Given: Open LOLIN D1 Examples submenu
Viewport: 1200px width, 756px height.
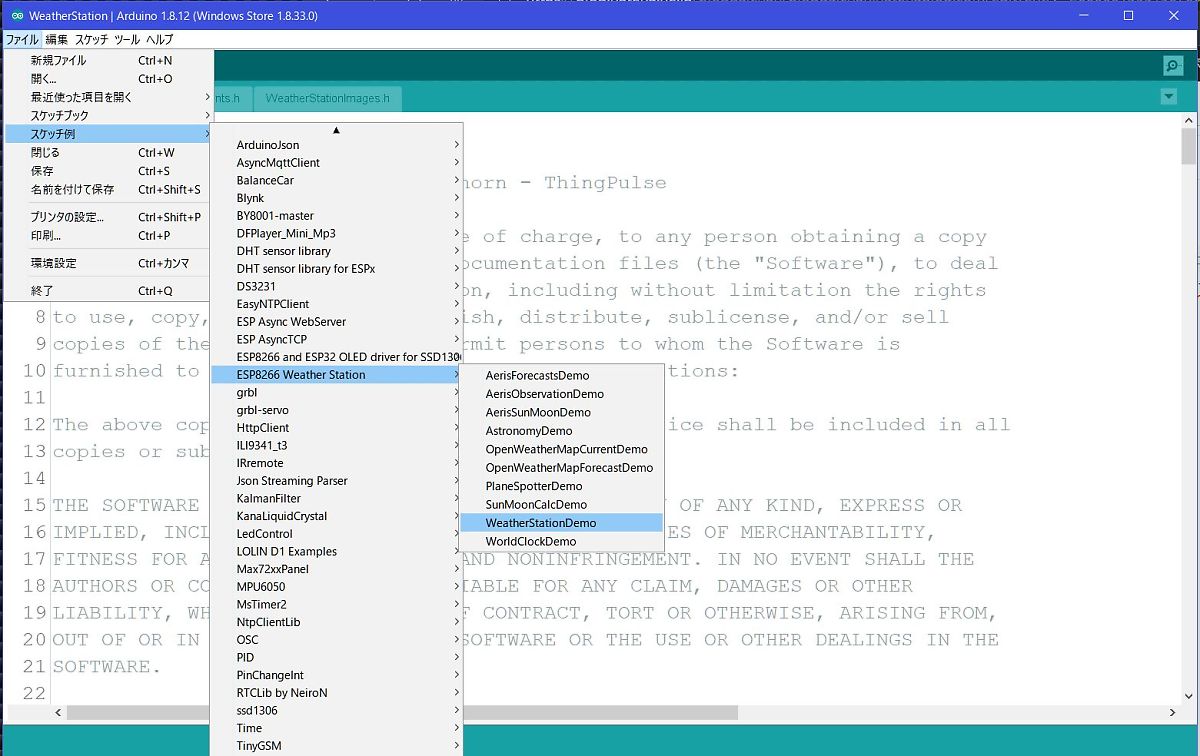Looking at the screenshot, I should [336, 551].
